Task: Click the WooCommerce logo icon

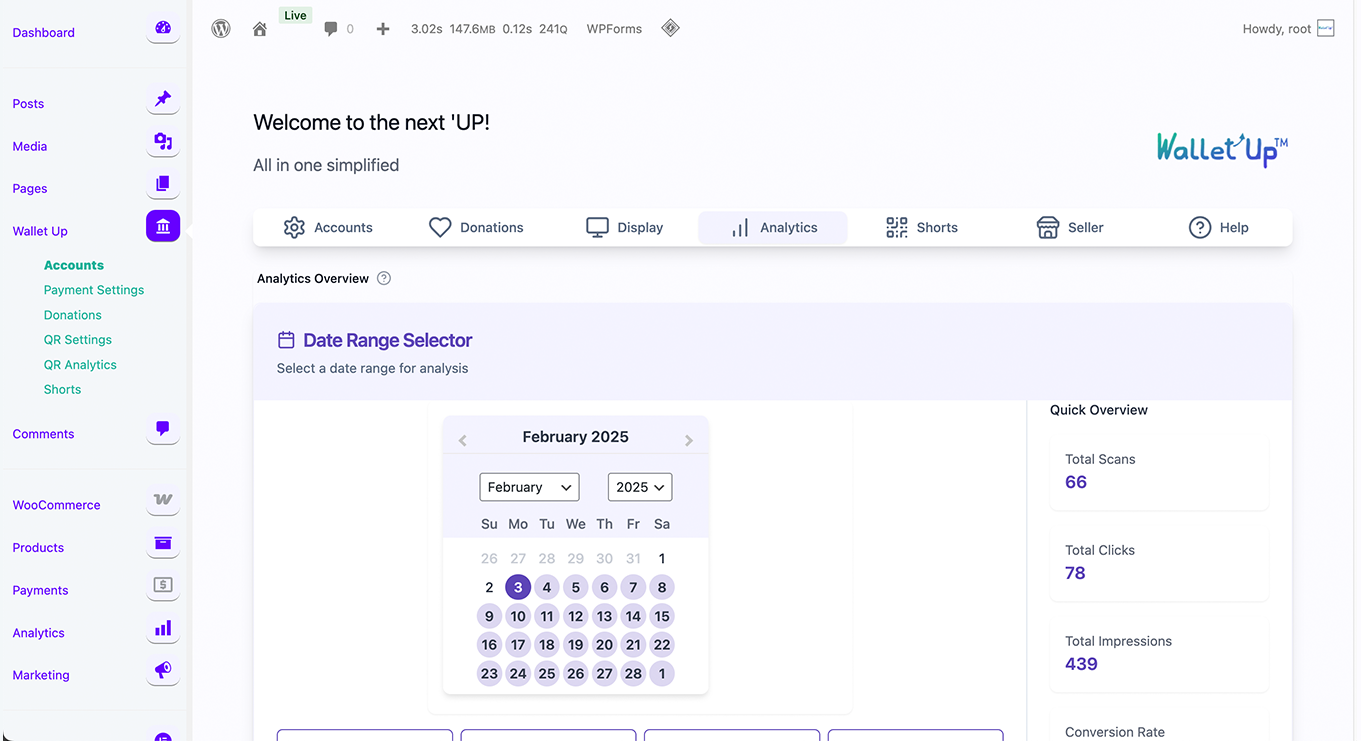Action: click(163, 500)
